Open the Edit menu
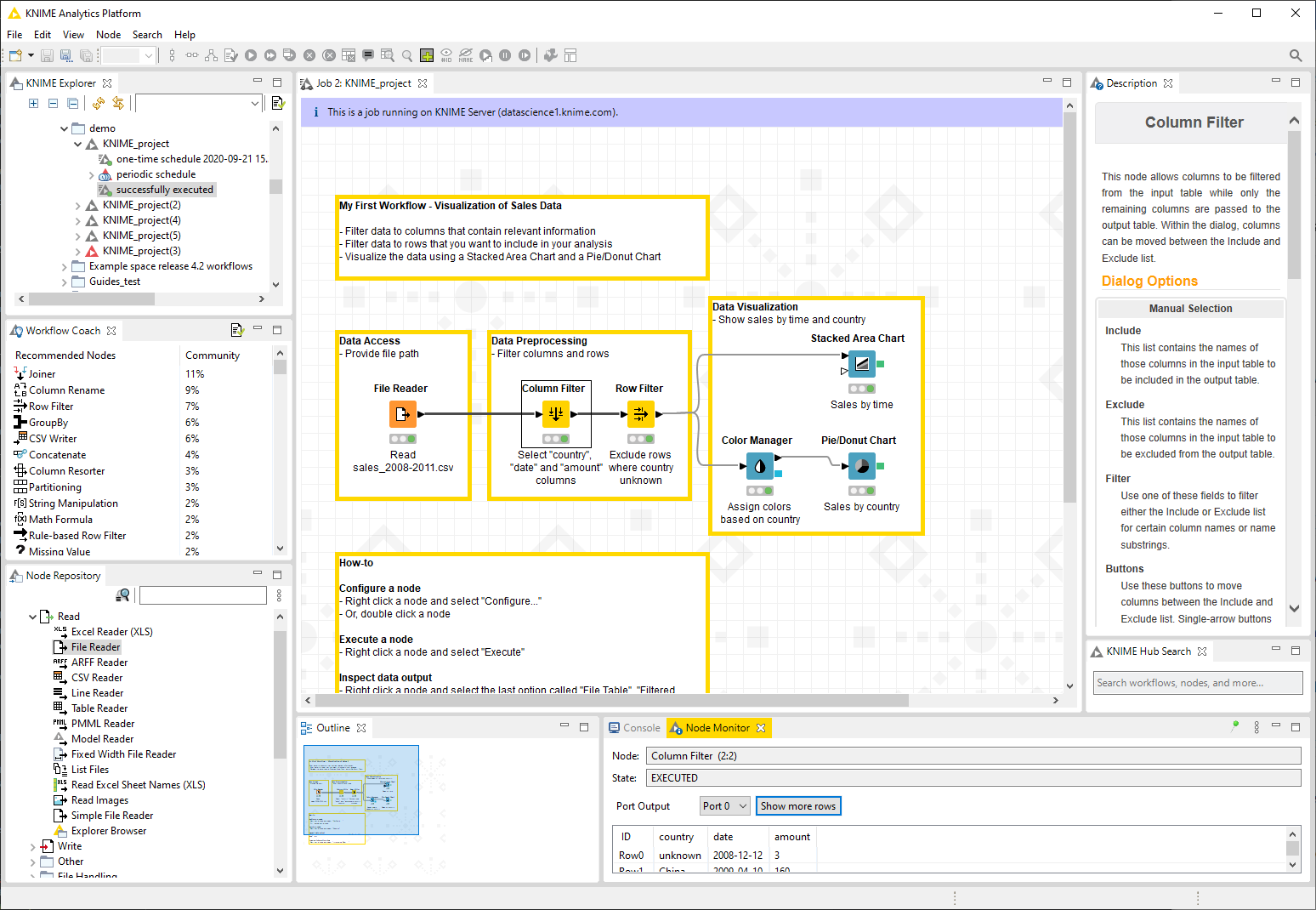Screen dimensions: 1316x910 point(43,35)
